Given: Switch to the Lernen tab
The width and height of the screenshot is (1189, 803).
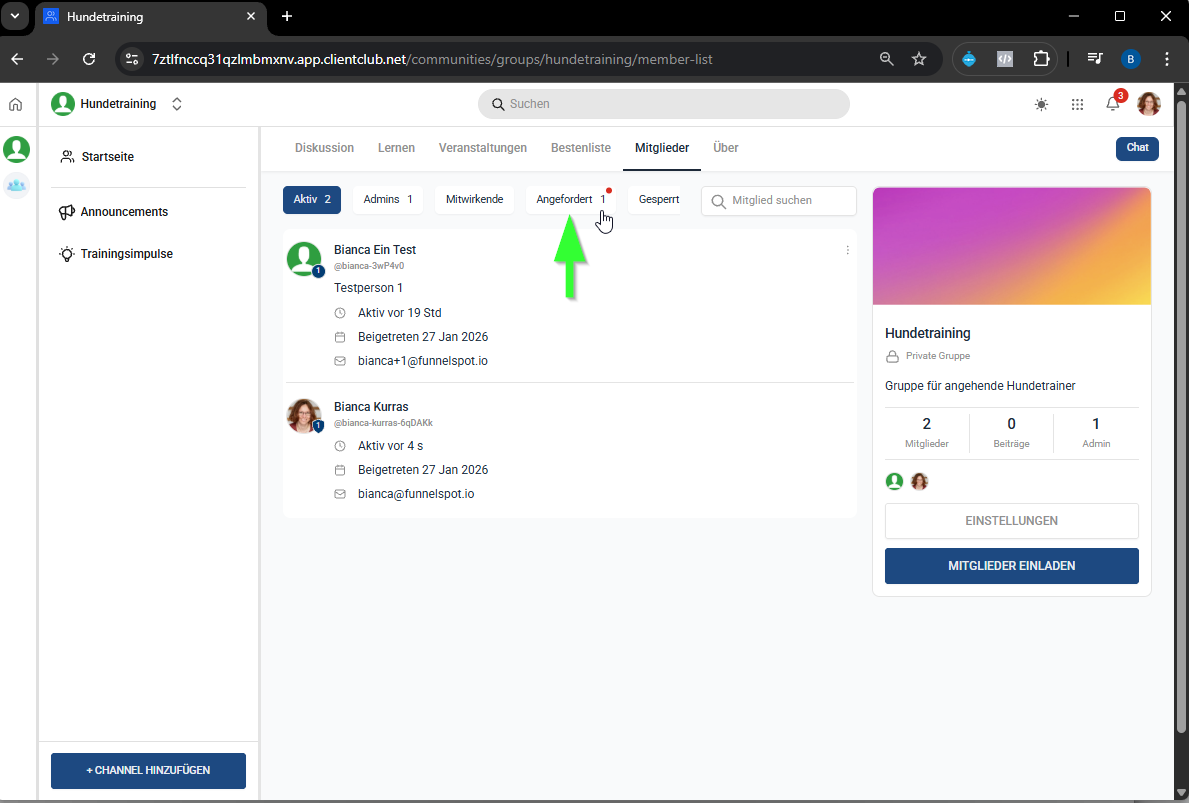Looking at the screenshot, I should (397, 148).
